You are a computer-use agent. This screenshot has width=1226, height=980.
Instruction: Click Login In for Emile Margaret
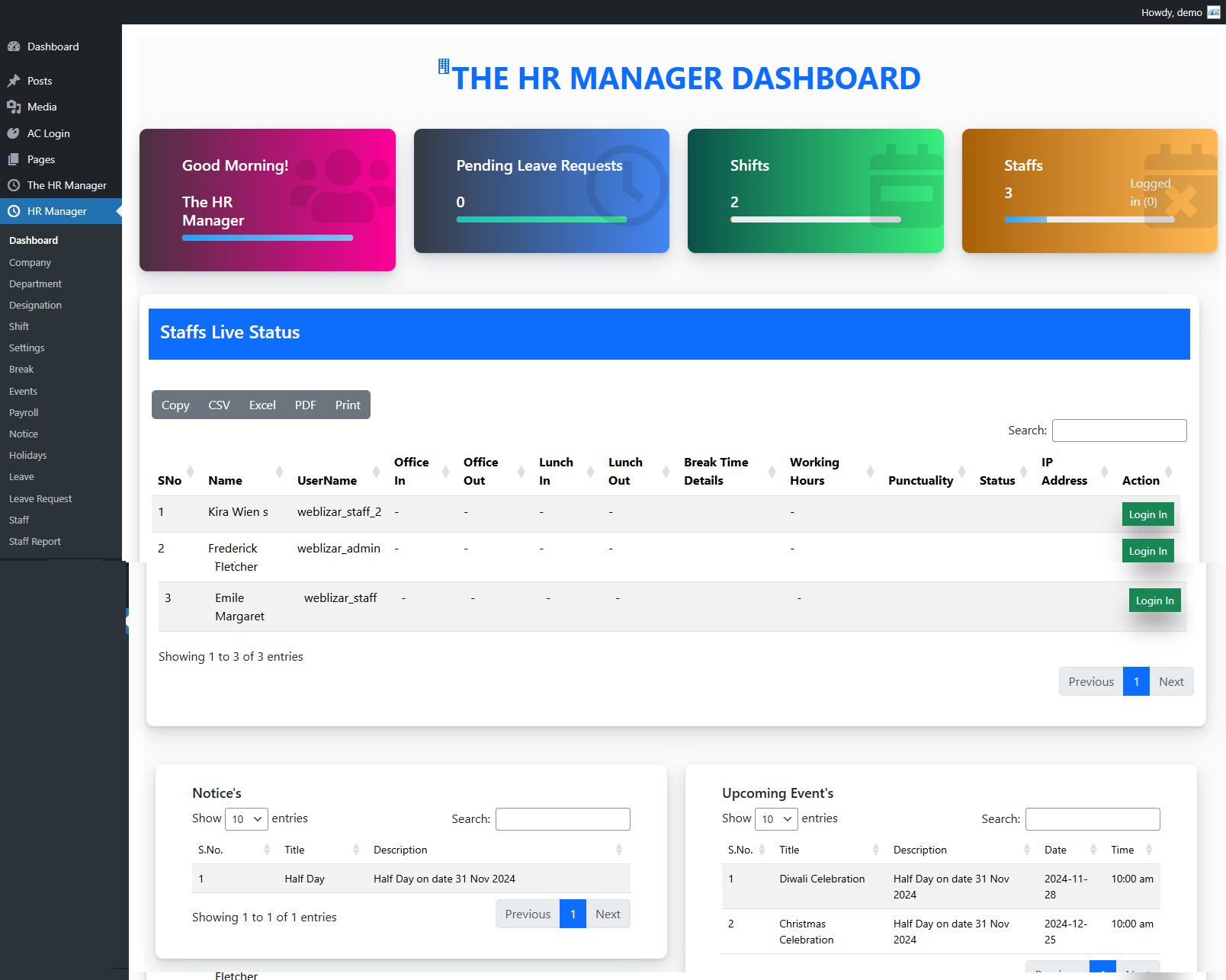(1154, 600)
